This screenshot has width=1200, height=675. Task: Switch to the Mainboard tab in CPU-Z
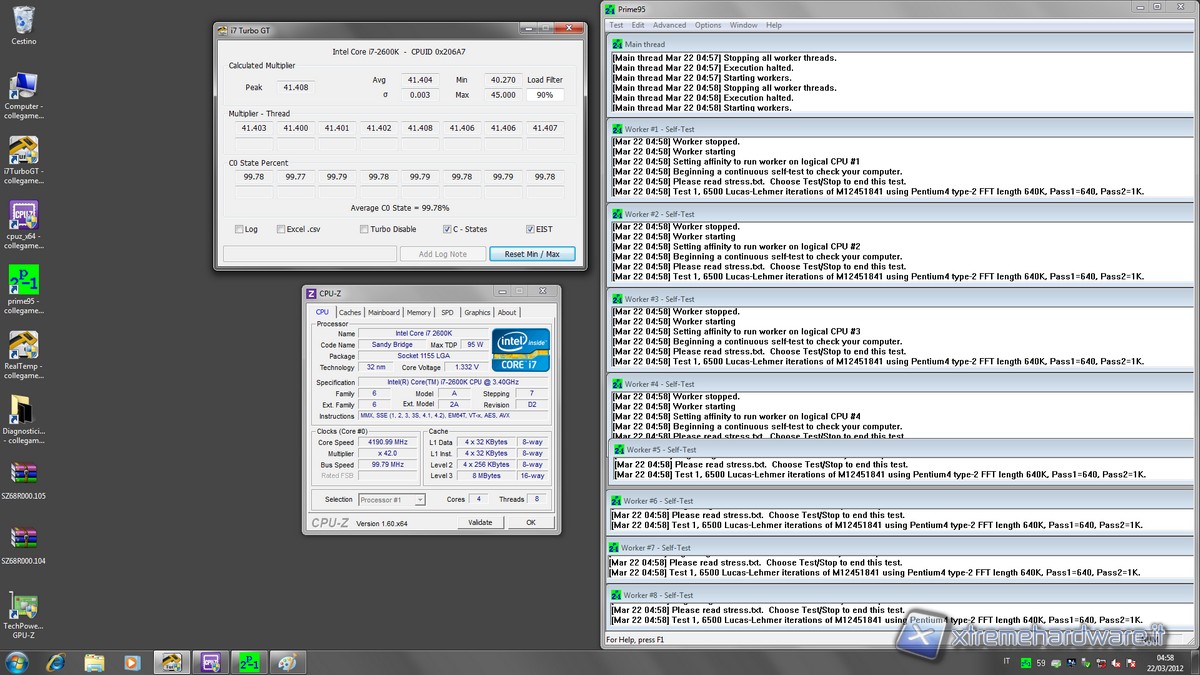tap(383, 312)
